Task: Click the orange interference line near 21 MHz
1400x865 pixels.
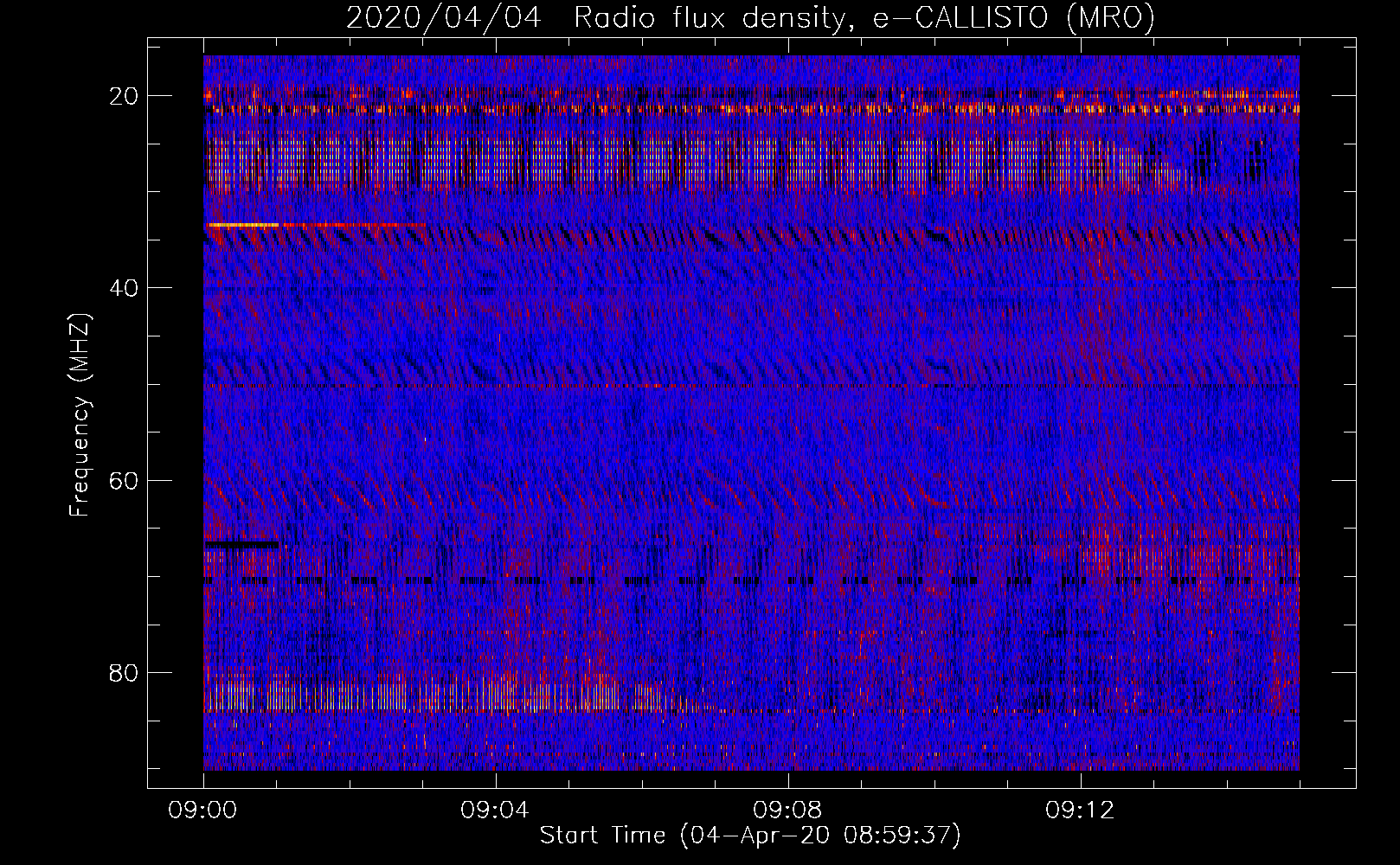Action: pos(751,109)
